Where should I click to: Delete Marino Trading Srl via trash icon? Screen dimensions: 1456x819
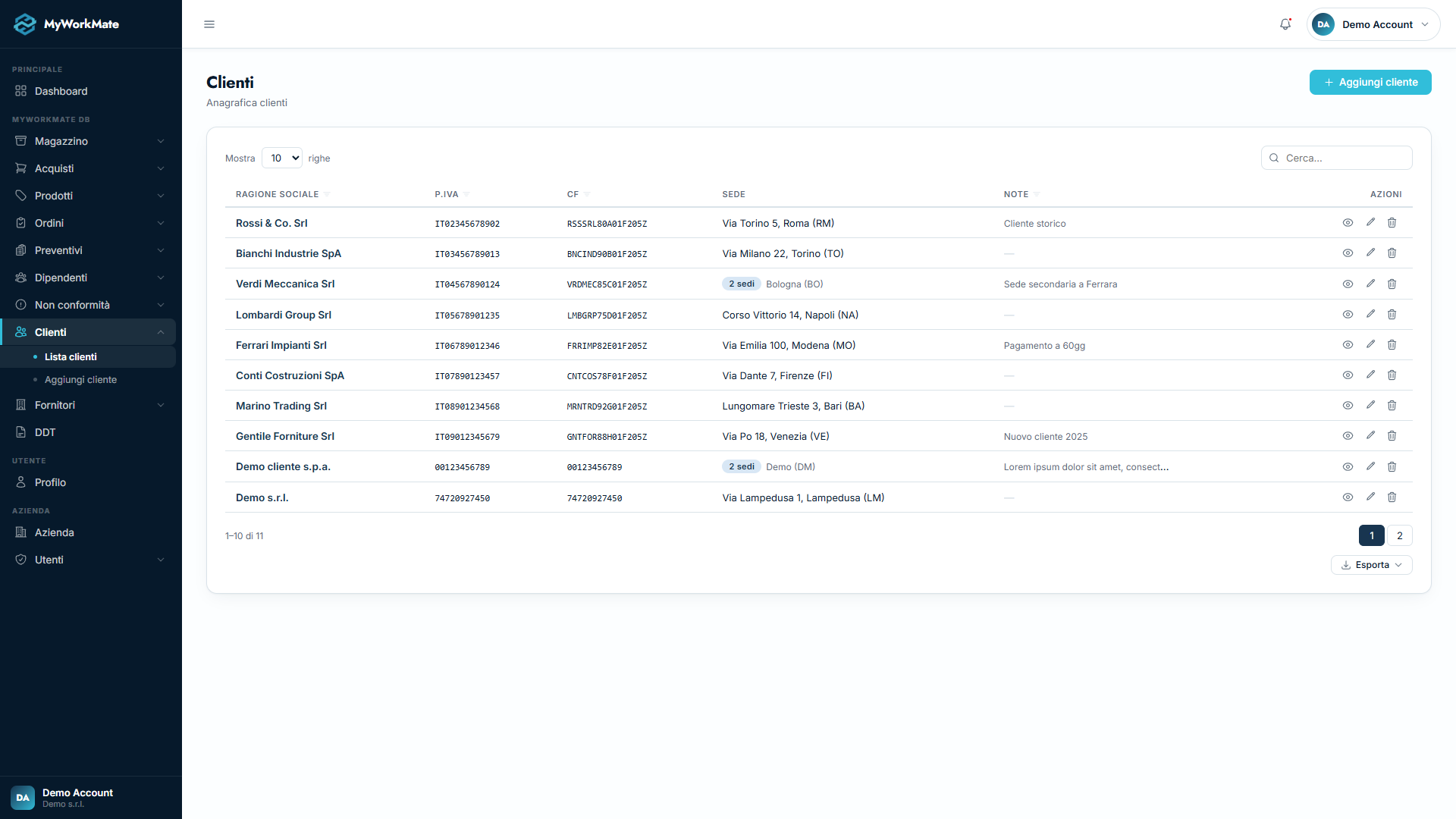tap(1392, 406)
